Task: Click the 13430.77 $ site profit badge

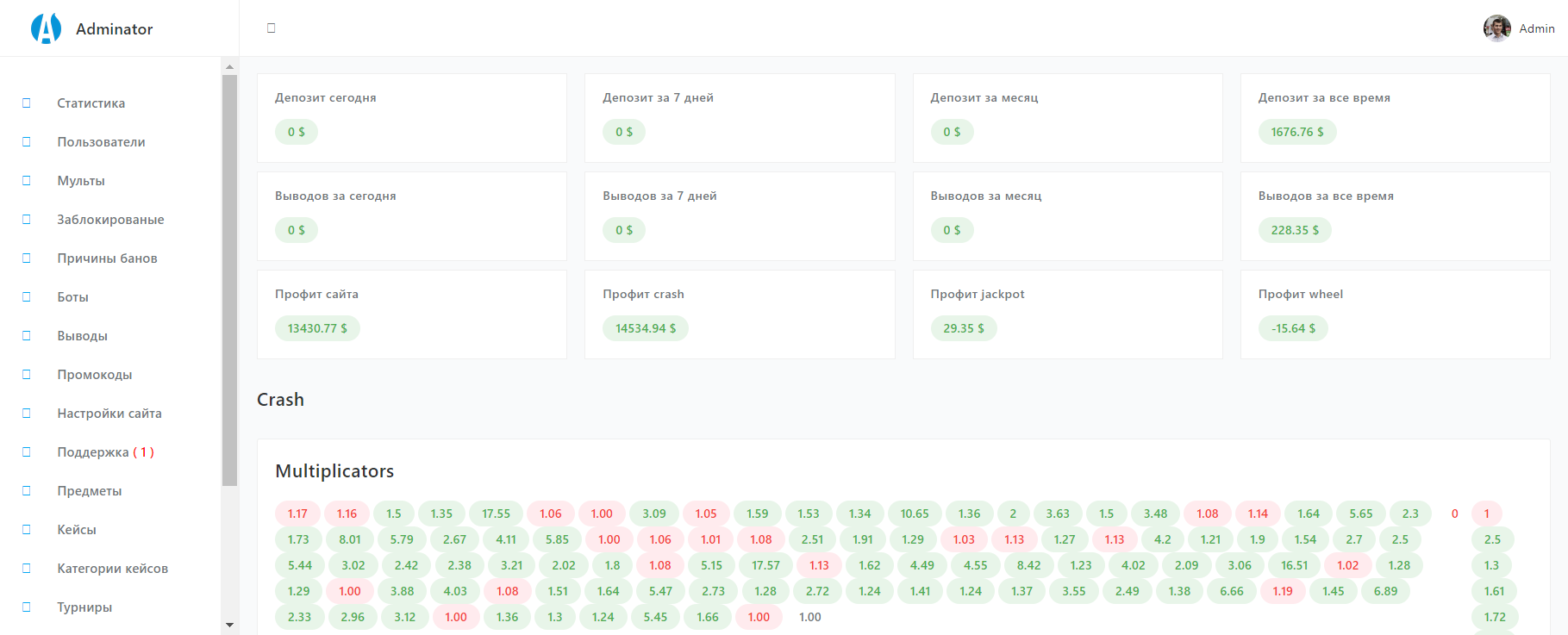Action: coord(317,328)
